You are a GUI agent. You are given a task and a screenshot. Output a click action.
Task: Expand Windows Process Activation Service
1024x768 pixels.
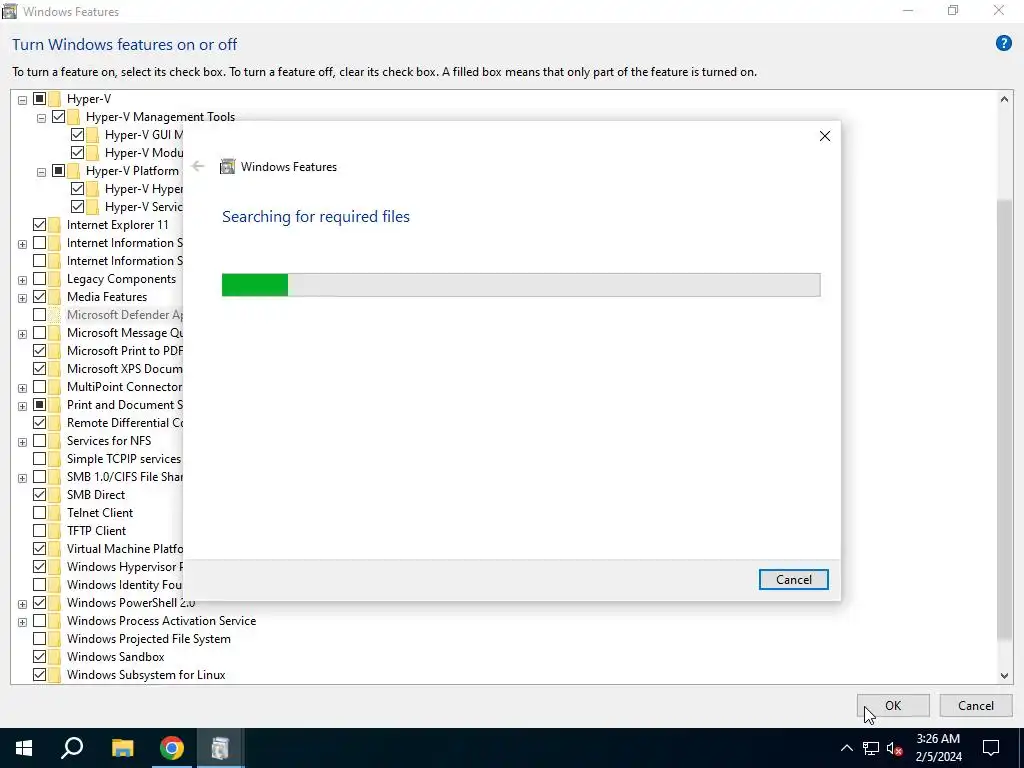click(x=22, y=622)
